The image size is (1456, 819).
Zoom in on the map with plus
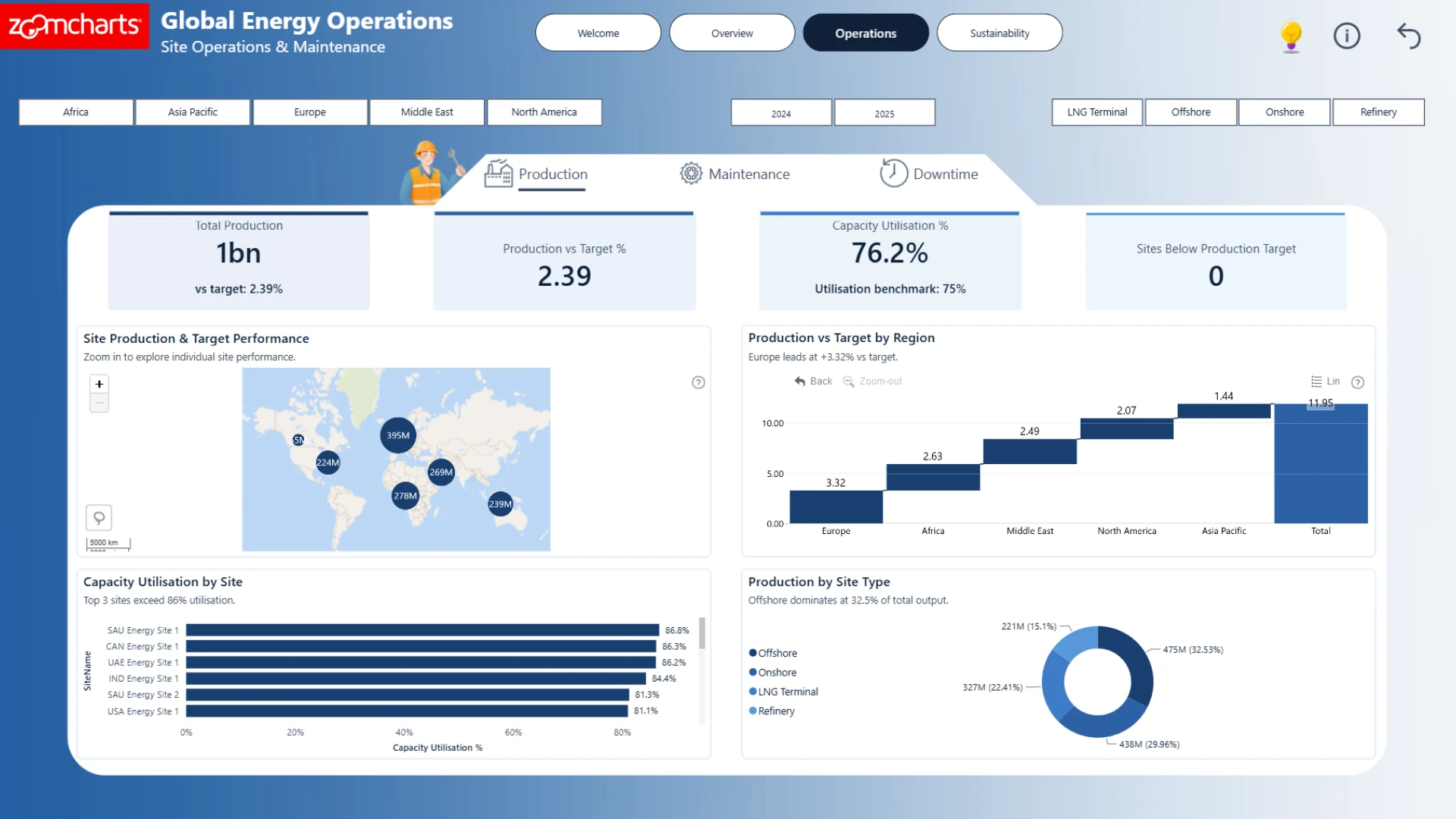(99, 384)
